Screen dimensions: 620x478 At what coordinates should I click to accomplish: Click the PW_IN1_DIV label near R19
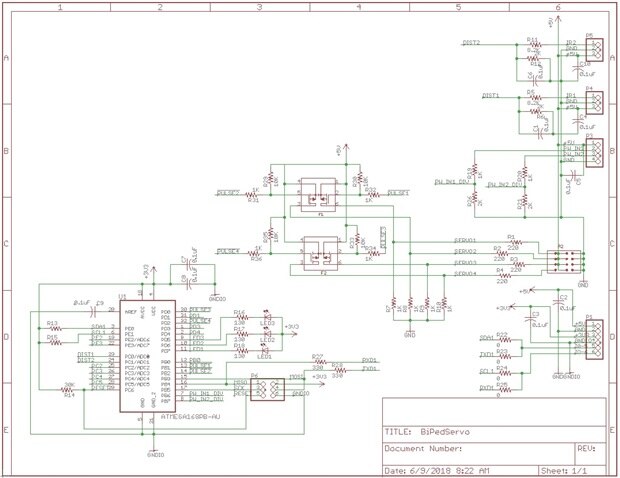click(x=451, y=182)
